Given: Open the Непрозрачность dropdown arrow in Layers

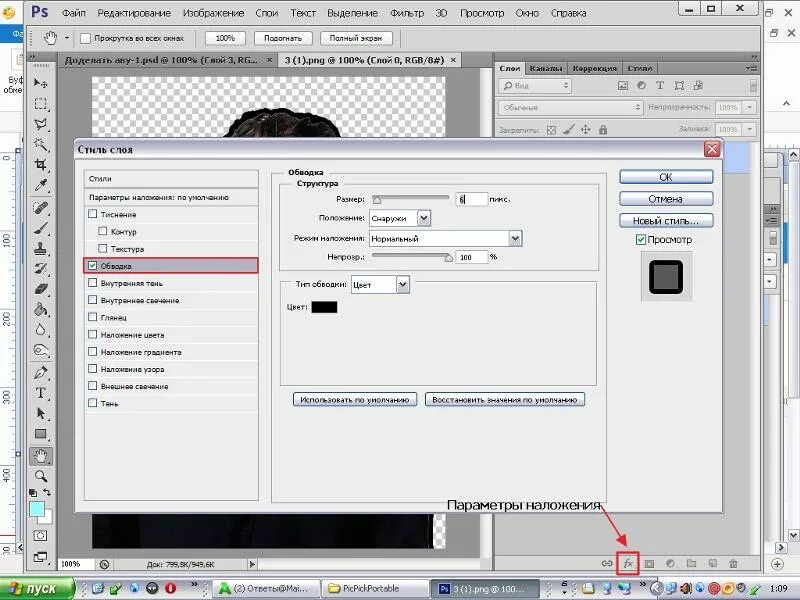Looking at the screenshot, I should [x=749, y=108].
